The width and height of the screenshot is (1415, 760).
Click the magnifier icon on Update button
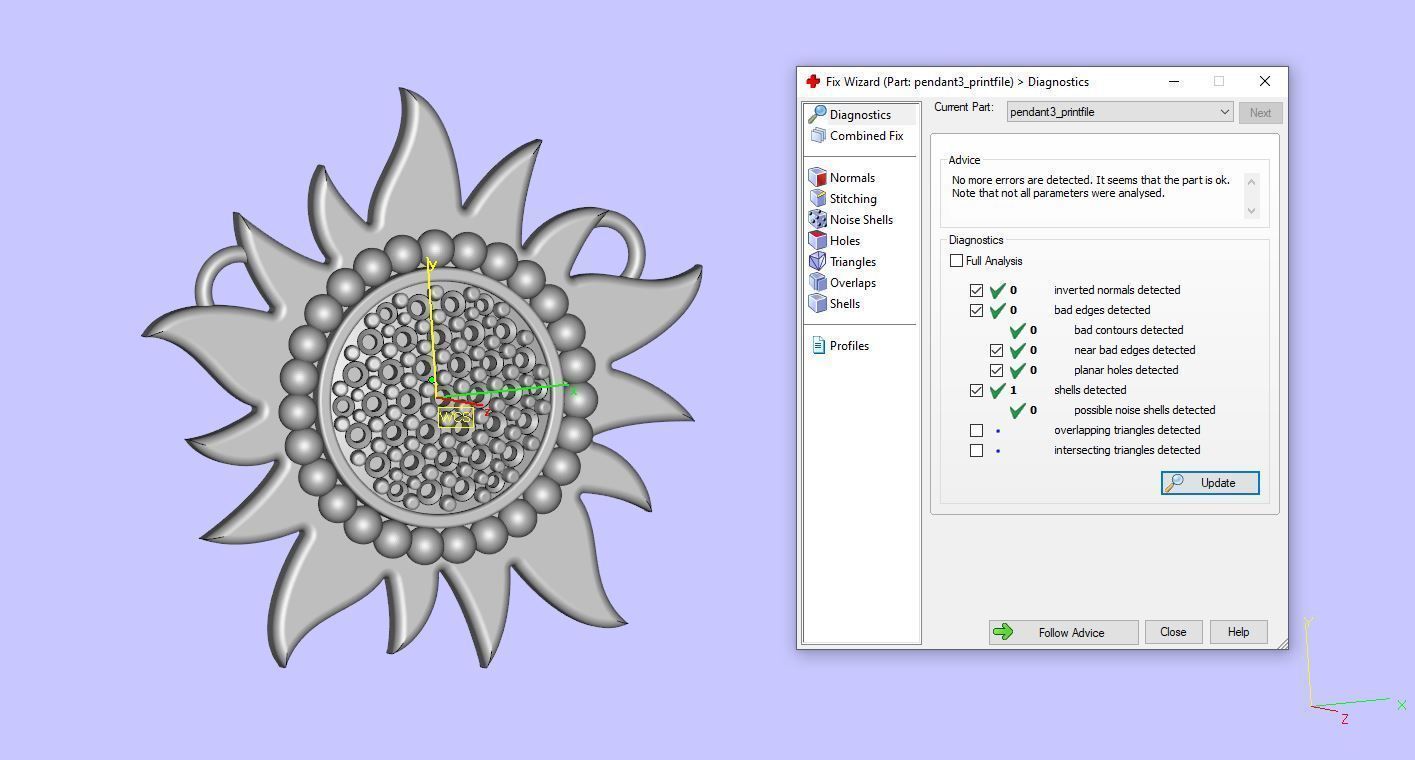click(1174, 483)
